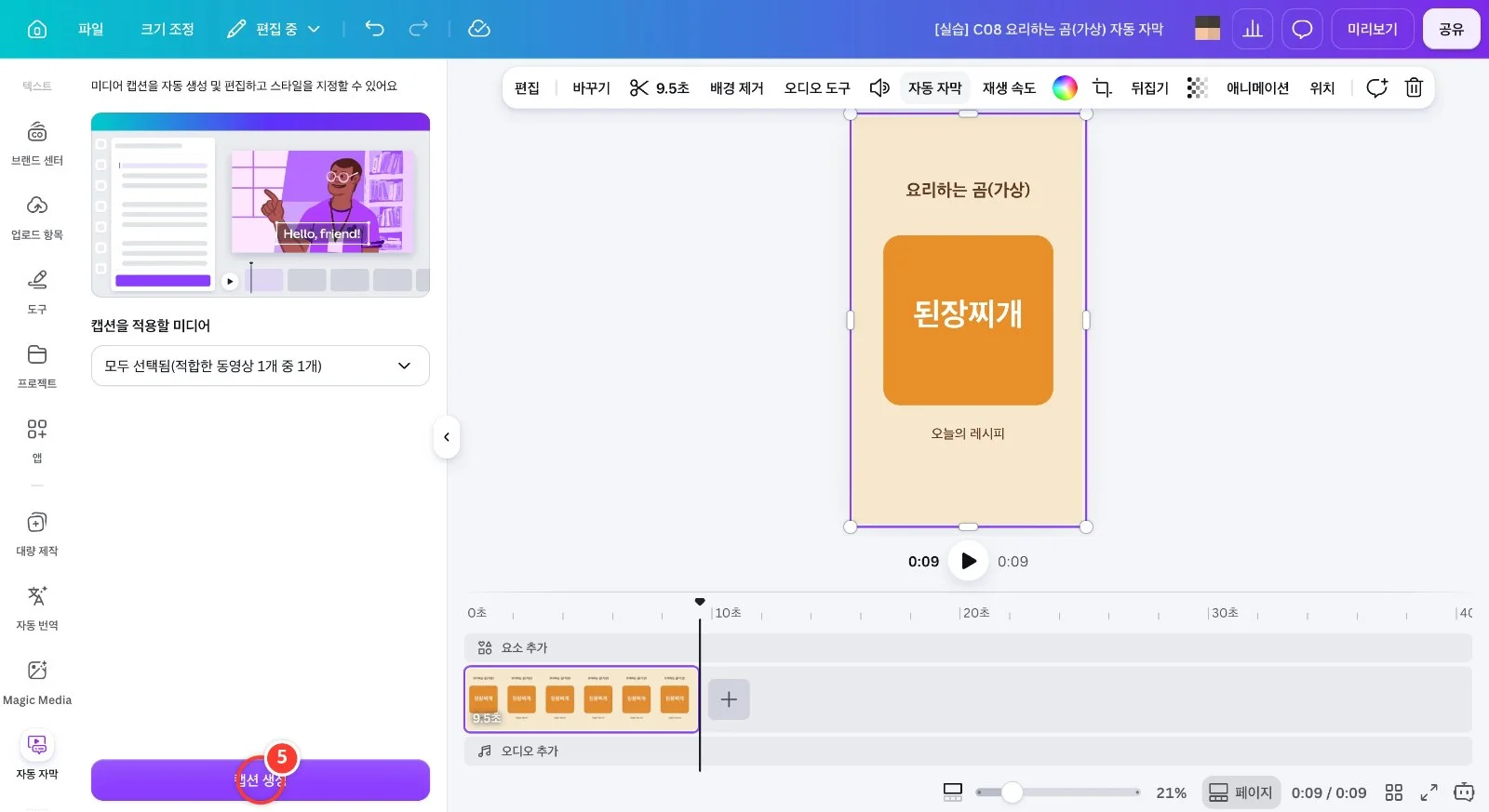The height and width of the screenshot is (812, 1489).
Task: Open 자동 번역 in the sidebar
Action: (x=37, y=608)
